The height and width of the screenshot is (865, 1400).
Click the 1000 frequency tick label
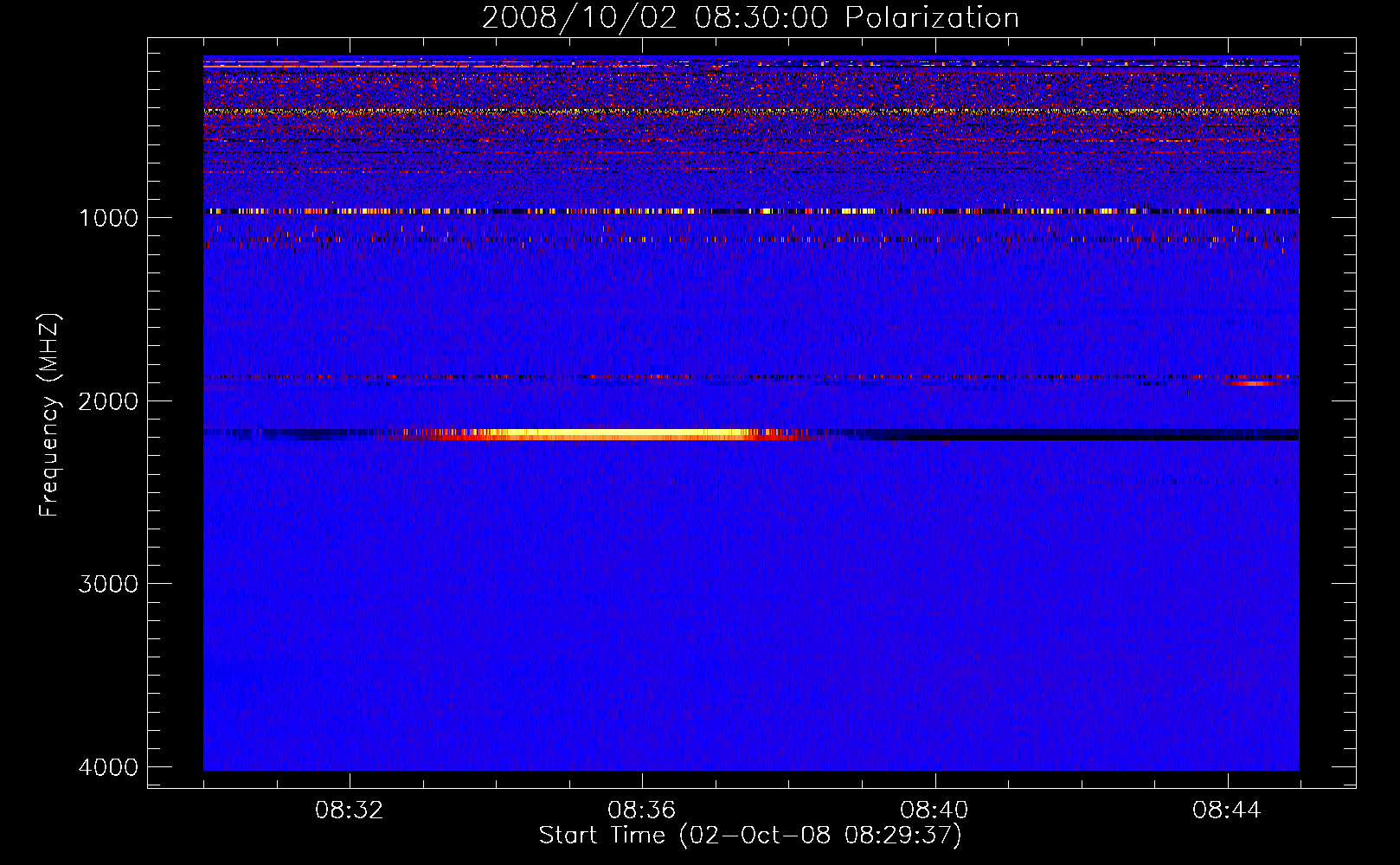pyautogui.click(x=108, y=217)
